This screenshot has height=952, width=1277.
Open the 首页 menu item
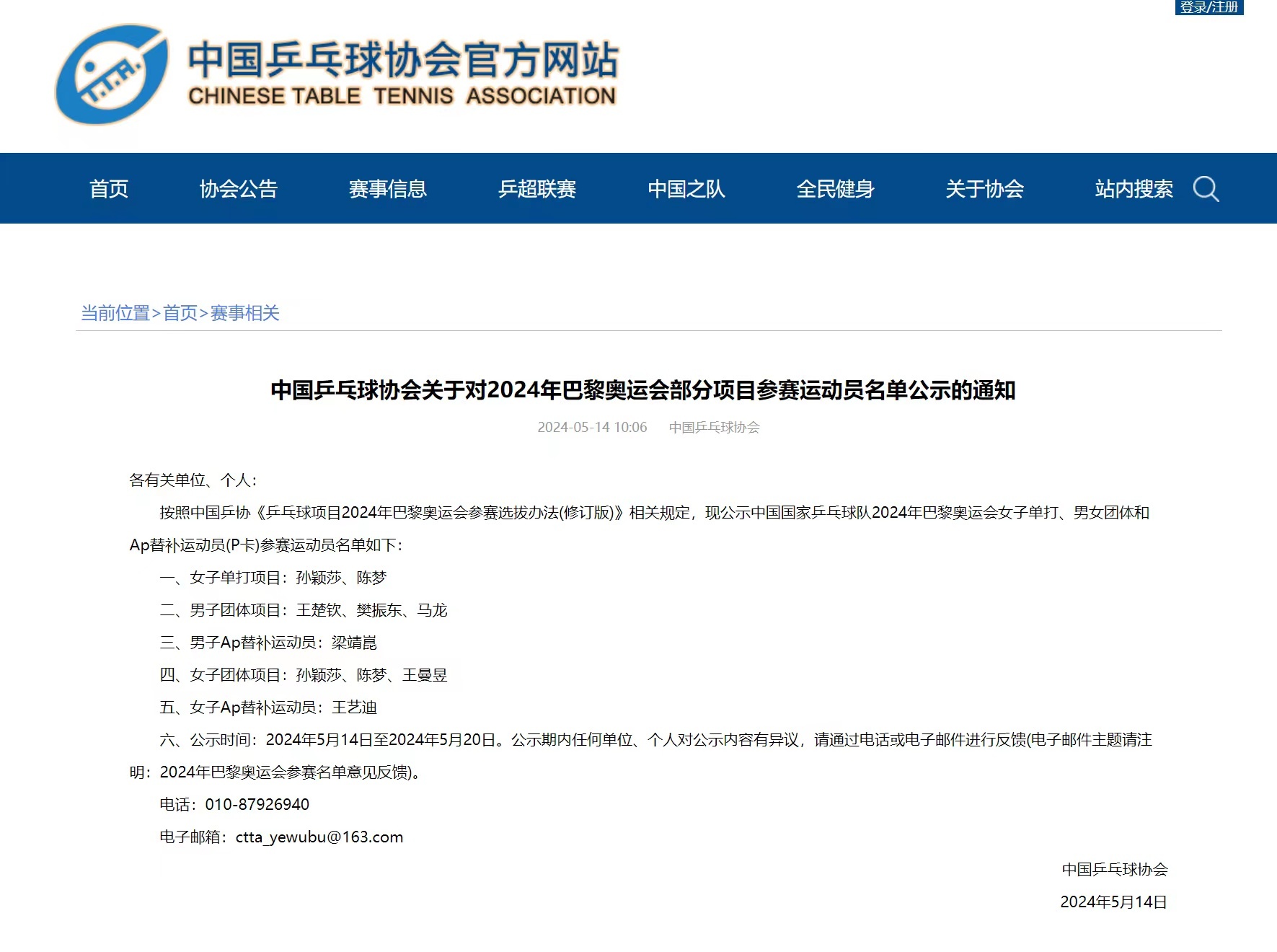coord(109,189)
